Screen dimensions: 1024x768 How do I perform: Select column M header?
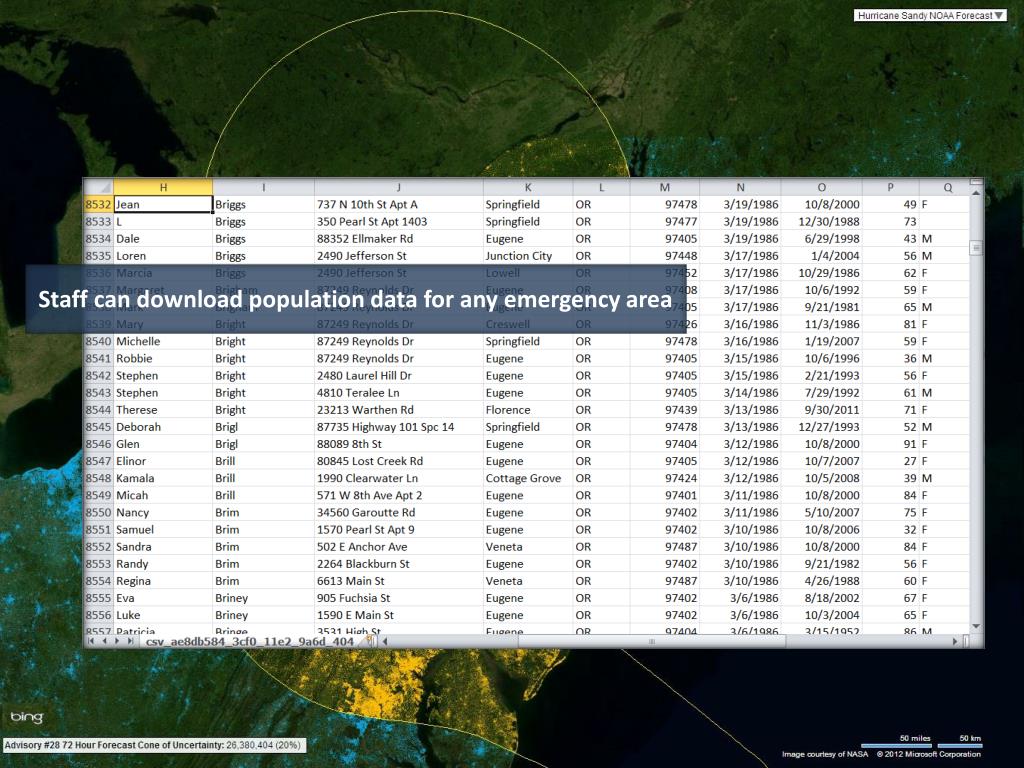click(x=664, y=187)
